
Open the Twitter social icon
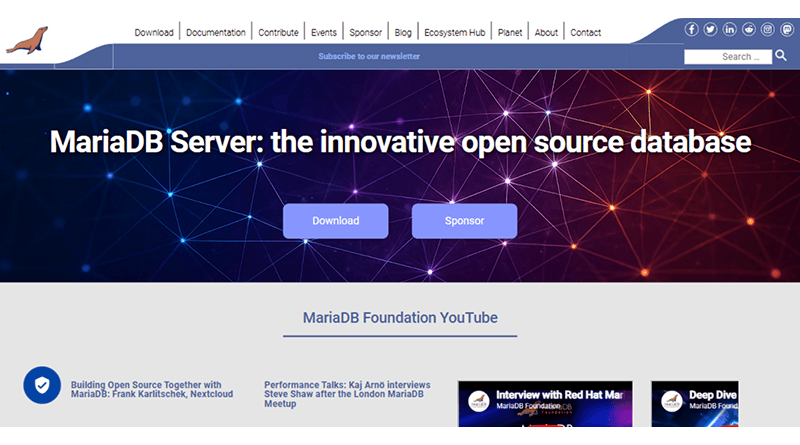[710, 30]
